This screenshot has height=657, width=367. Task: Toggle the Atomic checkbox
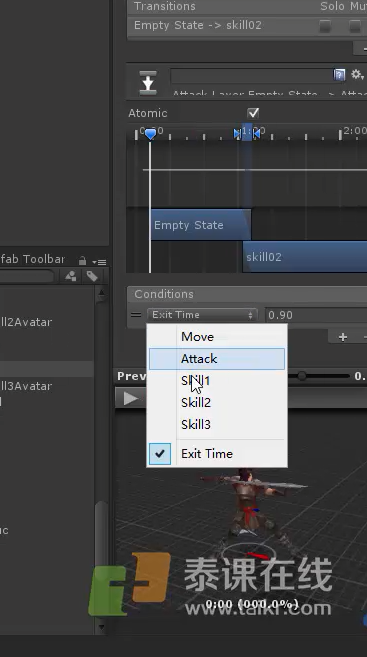click(253, 113)
